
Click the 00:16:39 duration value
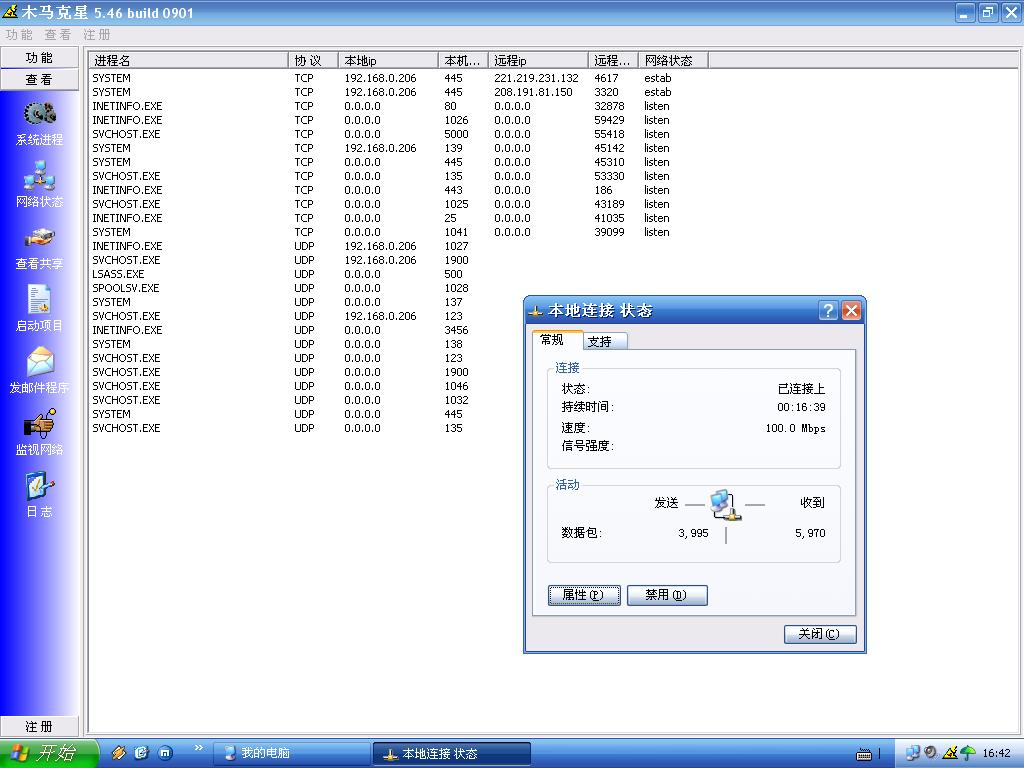(x=801, y=407)
